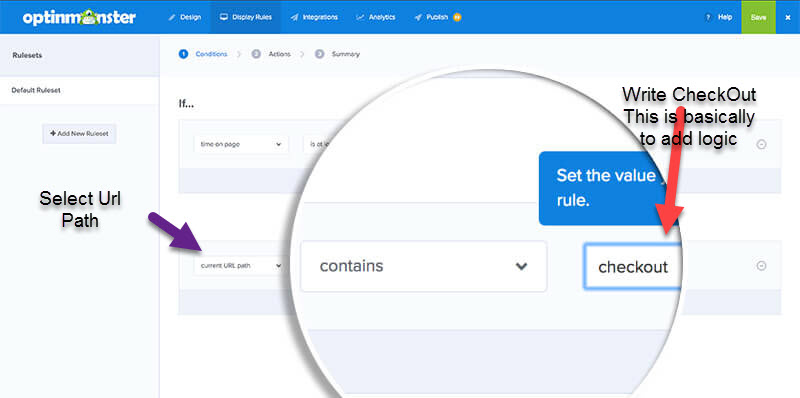The width and height of the screenshot is (800, 398).
Task: Click the Publish notification badge
Action: click(x=457, y=17)
